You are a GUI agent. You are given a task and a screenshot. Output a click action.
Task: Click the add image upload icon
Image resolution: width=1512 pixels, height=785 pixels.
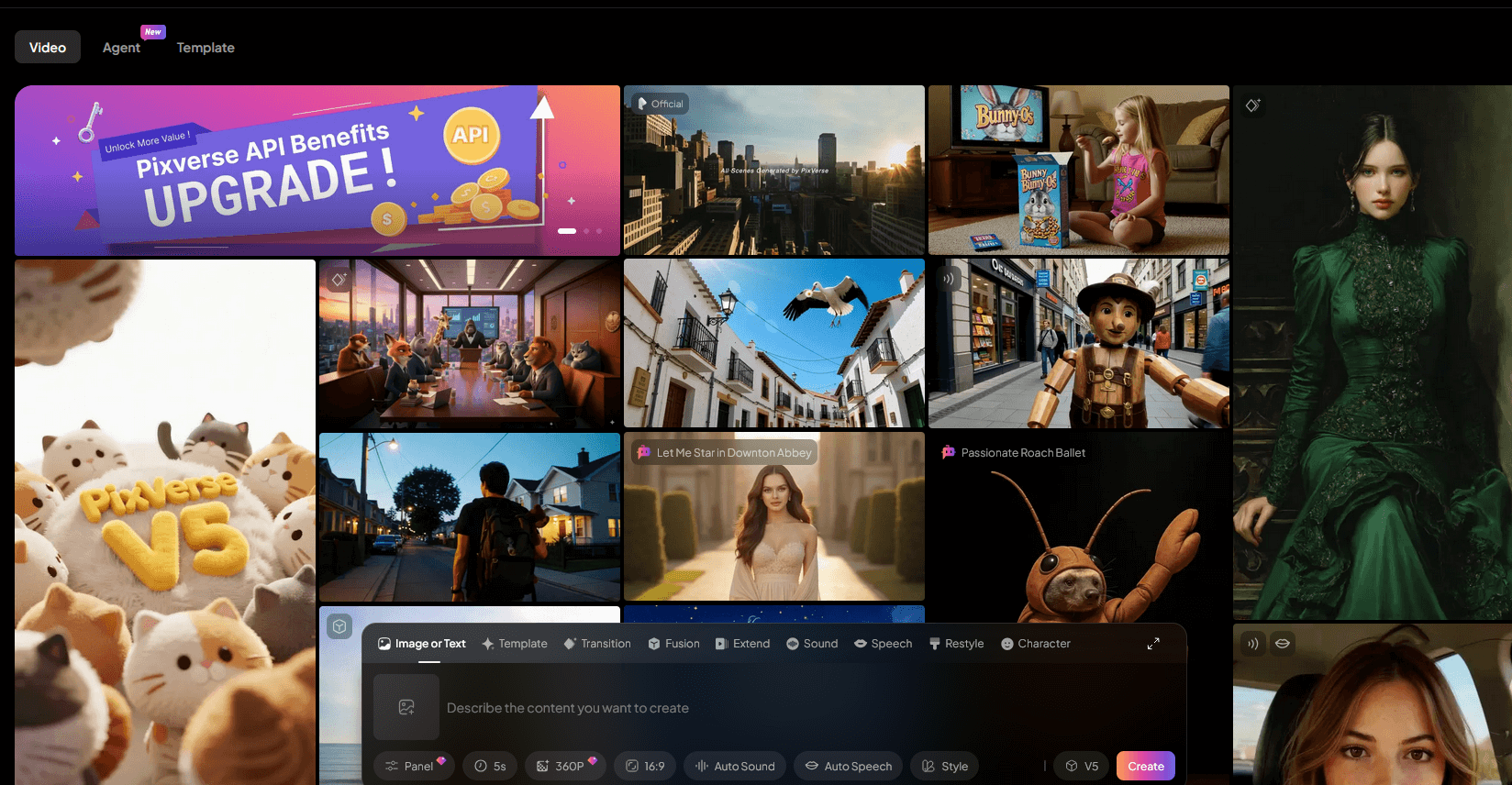(x=406, y=707)
